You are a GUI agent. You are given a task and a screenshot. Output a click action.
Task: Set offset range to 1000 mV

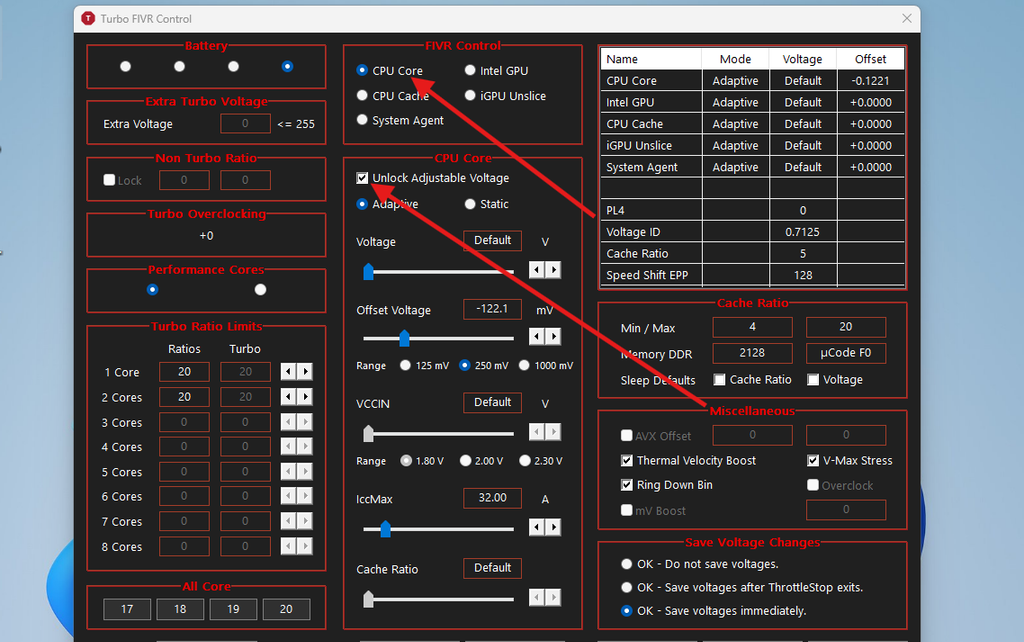(524, 365)
